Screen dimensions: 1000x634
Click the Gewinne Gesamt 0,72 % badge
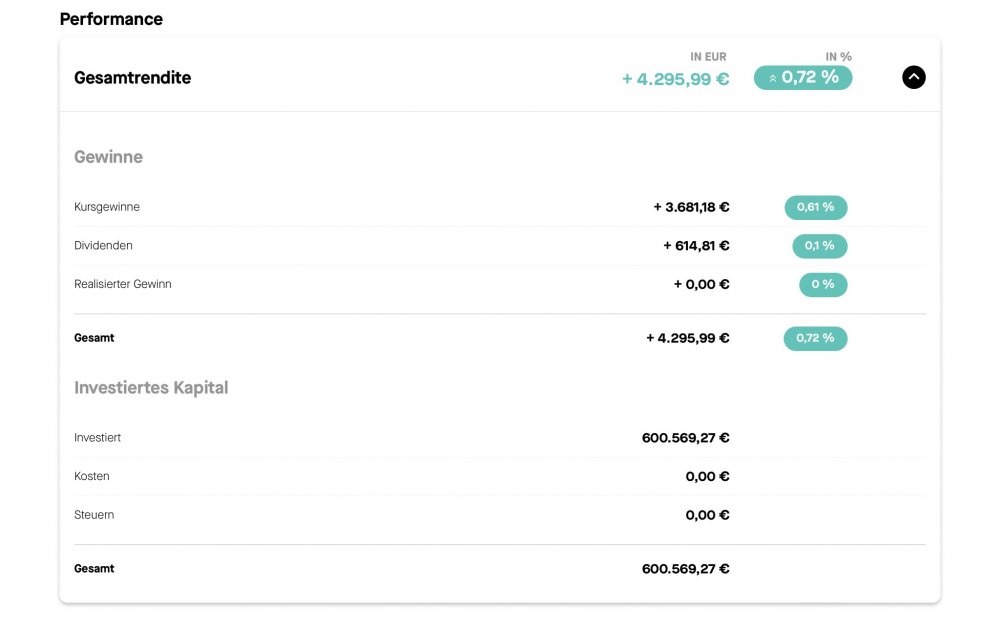click(x=815, y=339)
